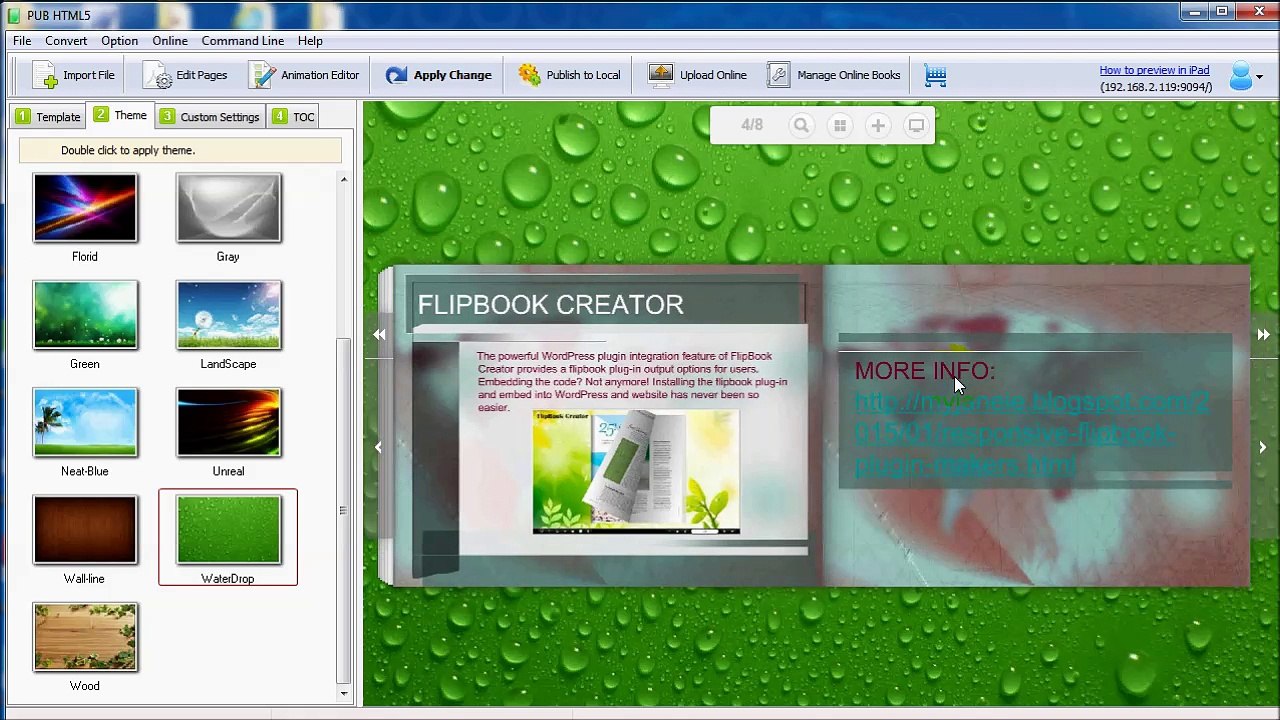
Task: Select Publish to Local
Action: 569,75
